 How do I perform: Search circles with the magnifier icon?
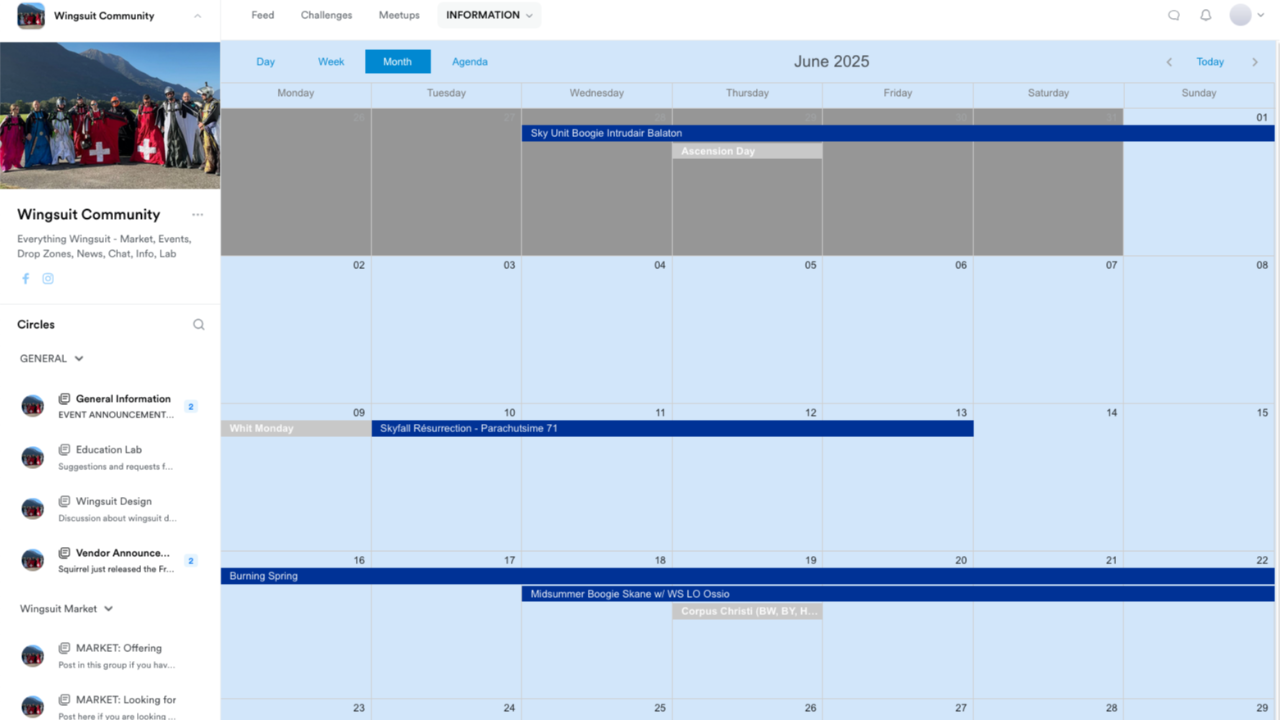tap(199, 324)
